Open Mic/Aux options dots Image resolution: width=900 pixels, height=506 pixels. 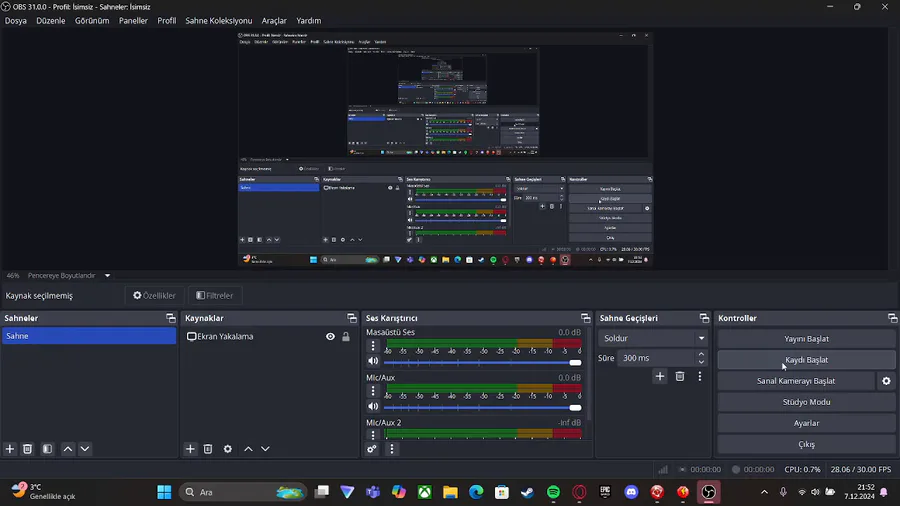tap(373, 391)
